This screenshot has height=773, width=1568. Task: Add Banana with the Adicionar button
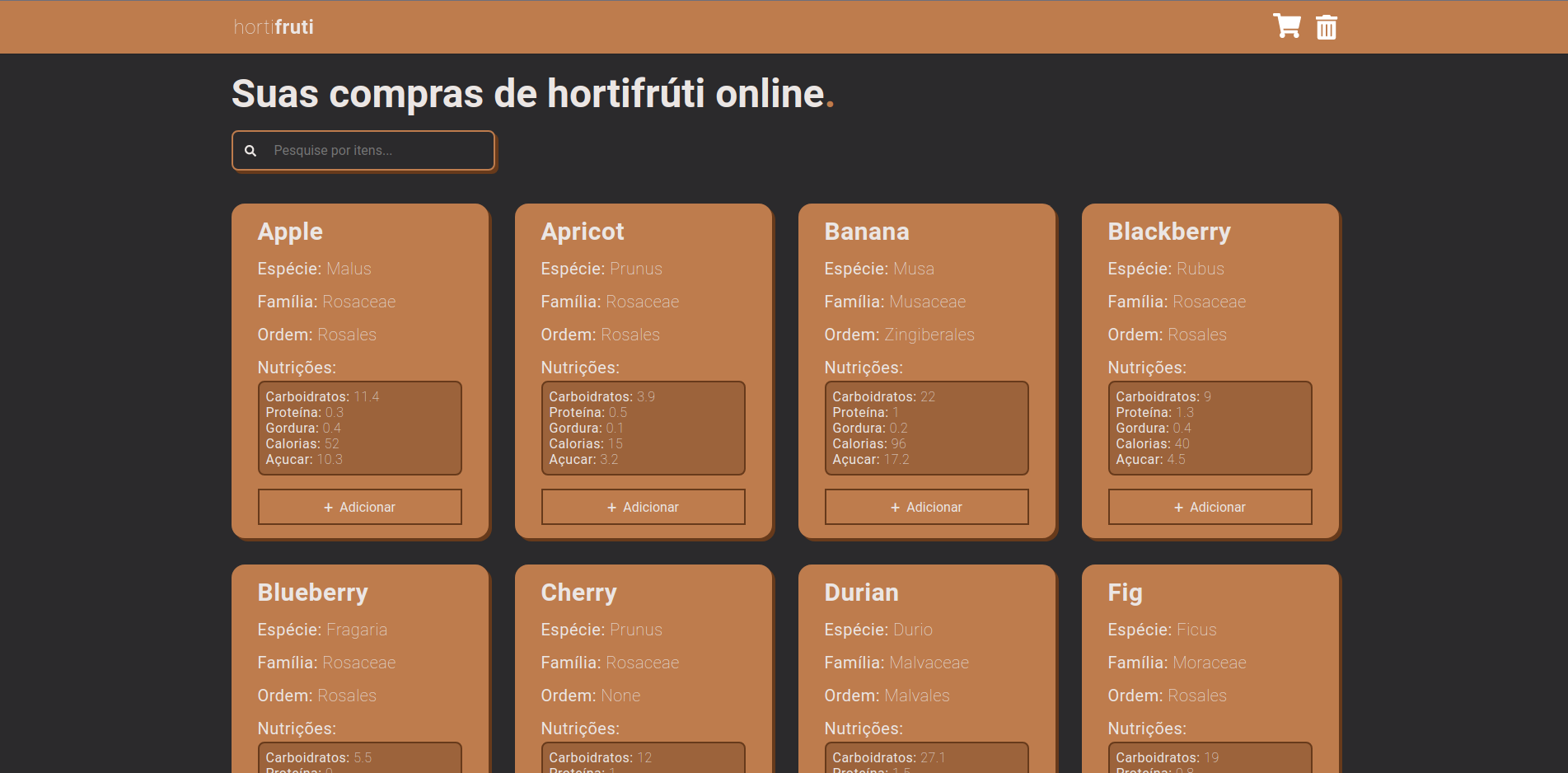(x=927, y=507)
